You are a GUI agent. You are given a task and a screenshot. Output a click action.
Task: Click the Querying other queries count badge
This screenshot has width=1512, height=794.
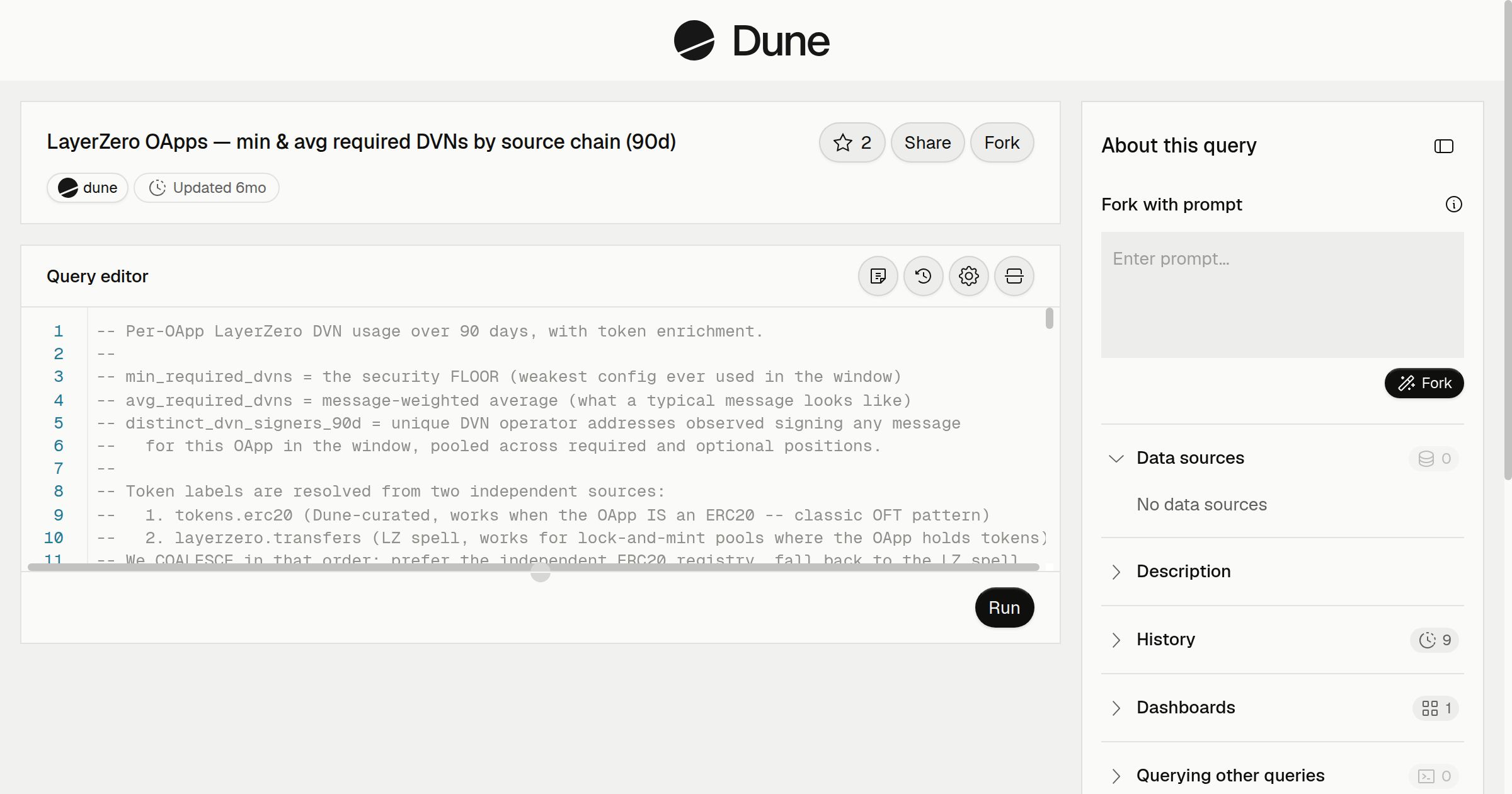pyautogui.click(x=1435, y=776)
